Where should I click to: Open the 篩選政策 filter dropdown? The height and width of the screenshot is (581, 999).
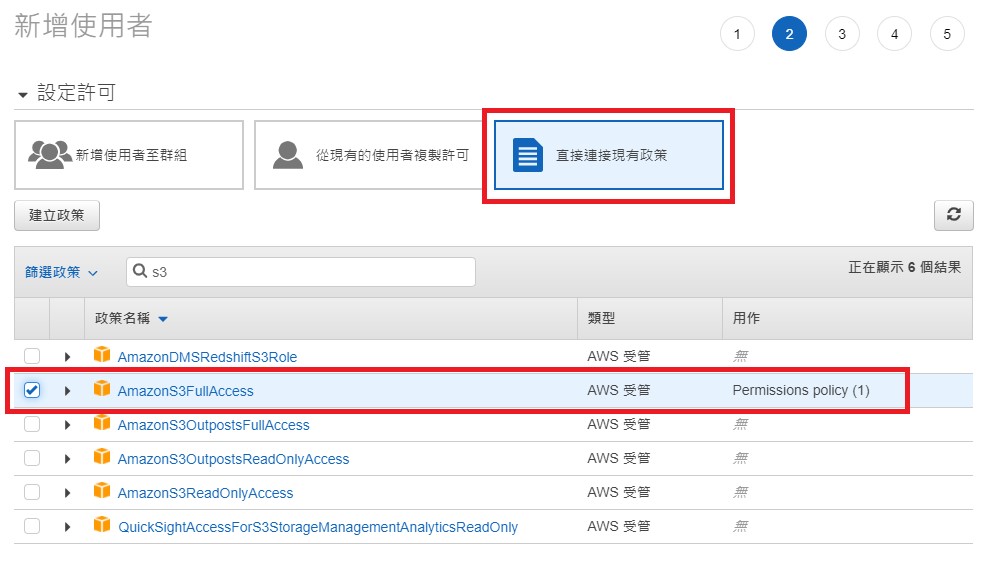[61, 273]
